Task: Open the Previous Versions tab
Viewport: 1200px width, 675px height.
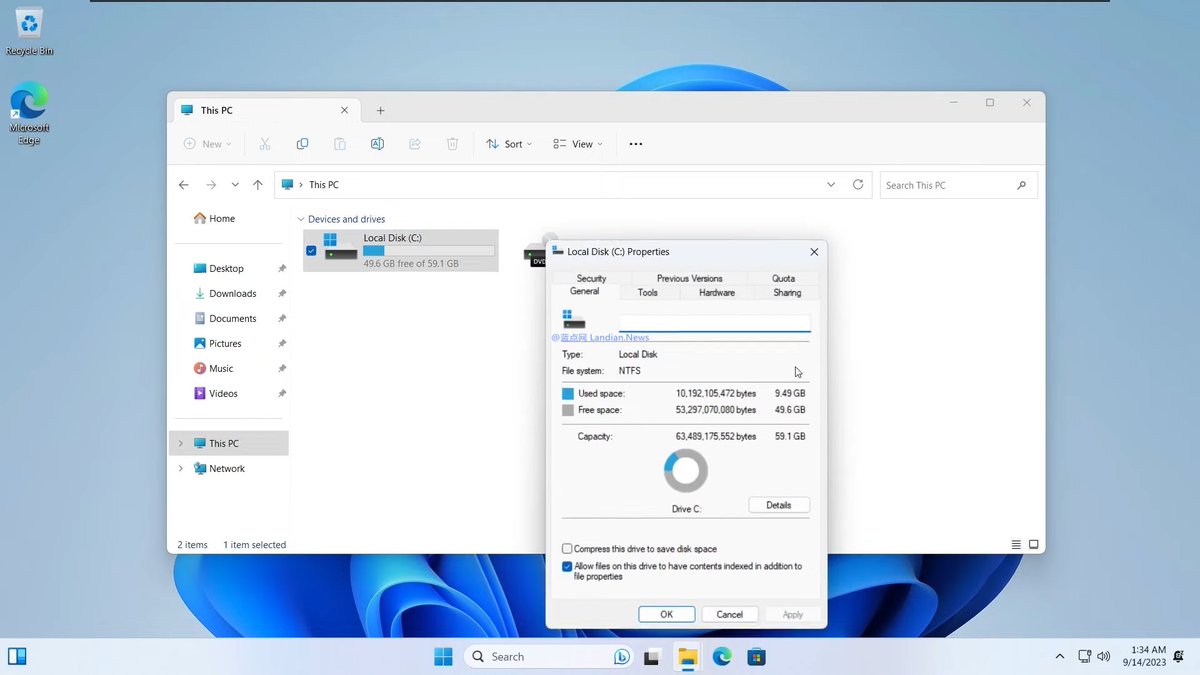Action: pos(689,278)
